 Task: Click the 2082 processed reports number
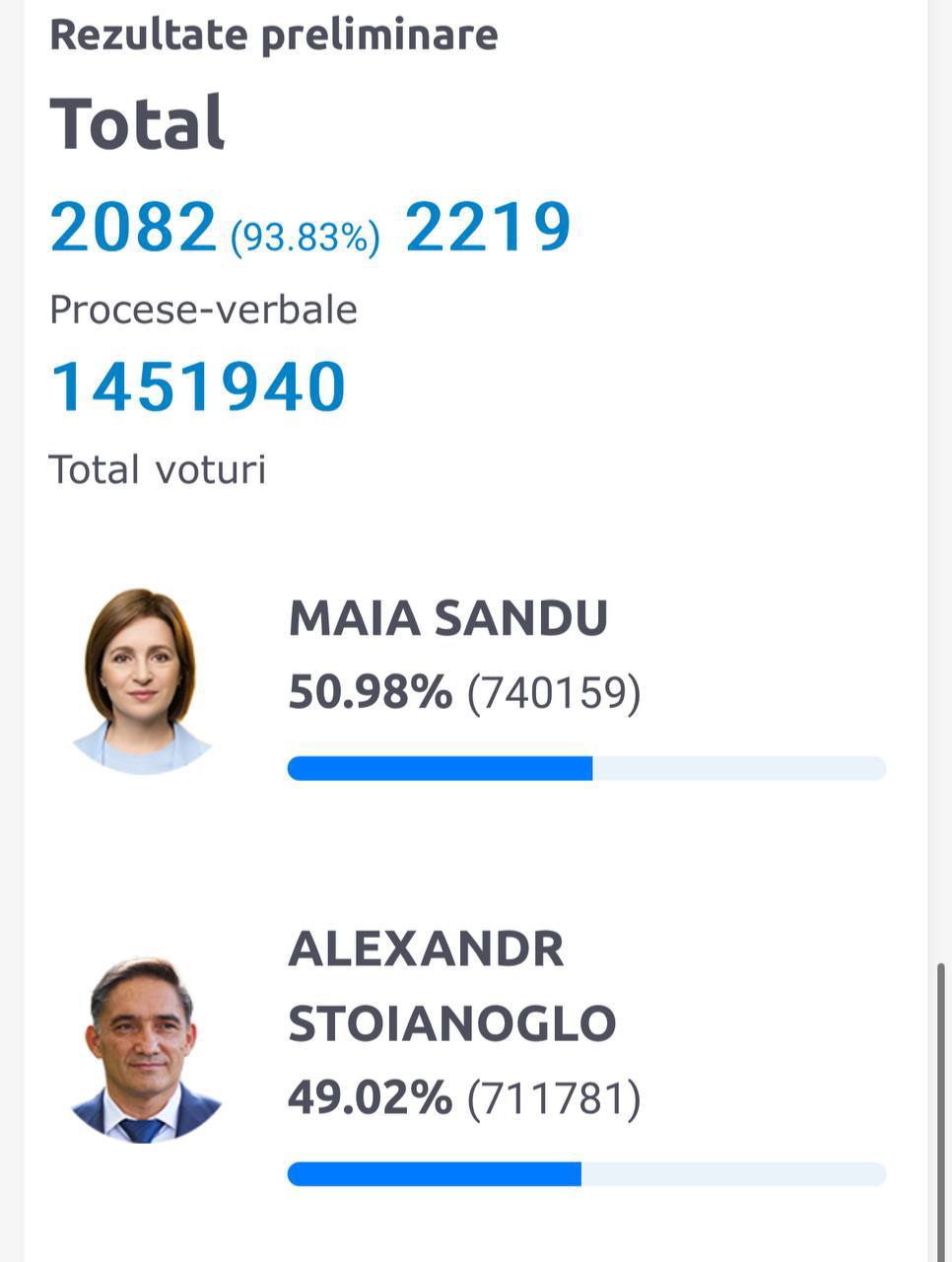pyautogui.click(x=133, y=227)
